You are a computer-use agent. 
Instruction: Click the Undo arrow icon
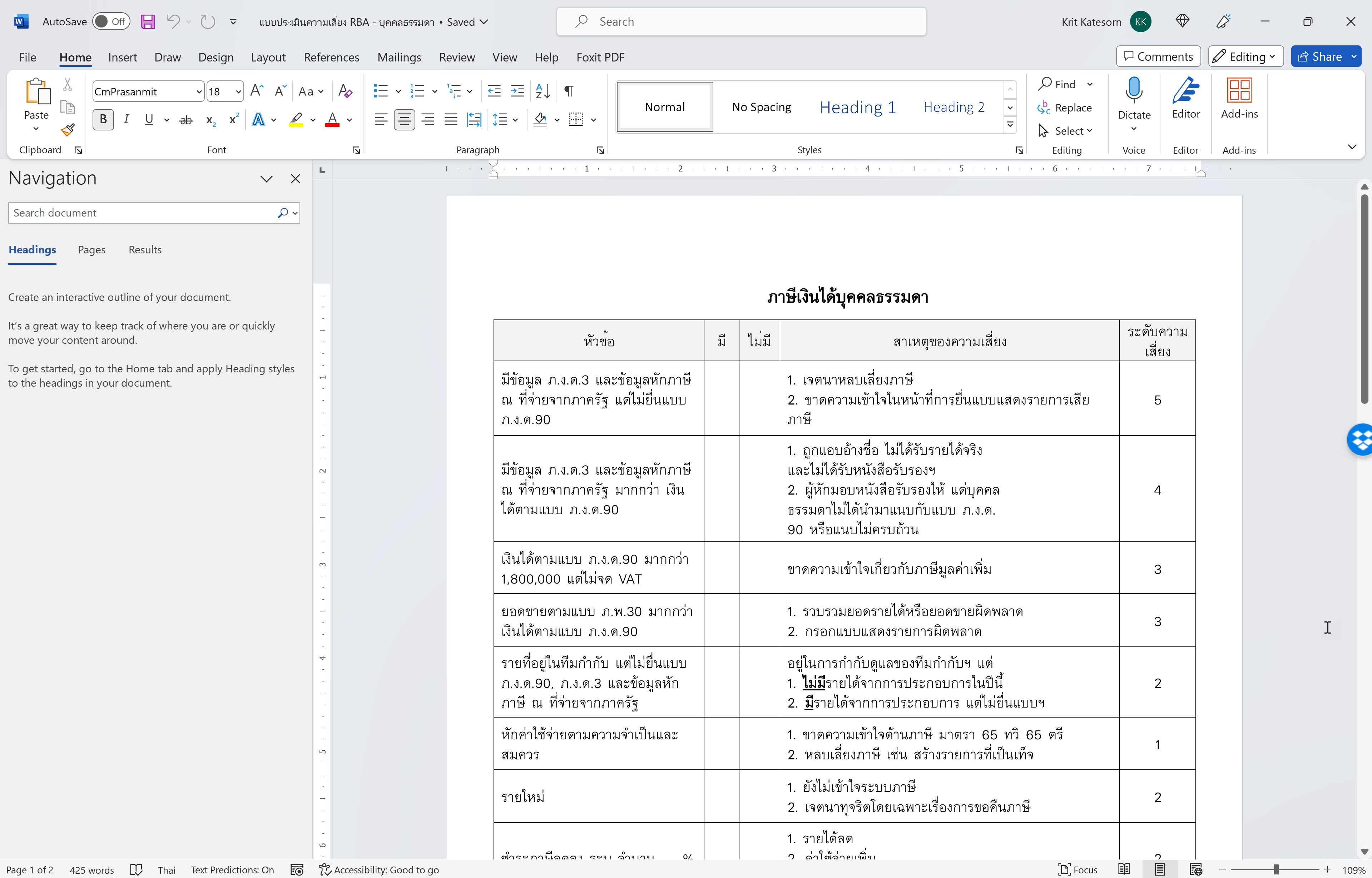coord(173,22)
